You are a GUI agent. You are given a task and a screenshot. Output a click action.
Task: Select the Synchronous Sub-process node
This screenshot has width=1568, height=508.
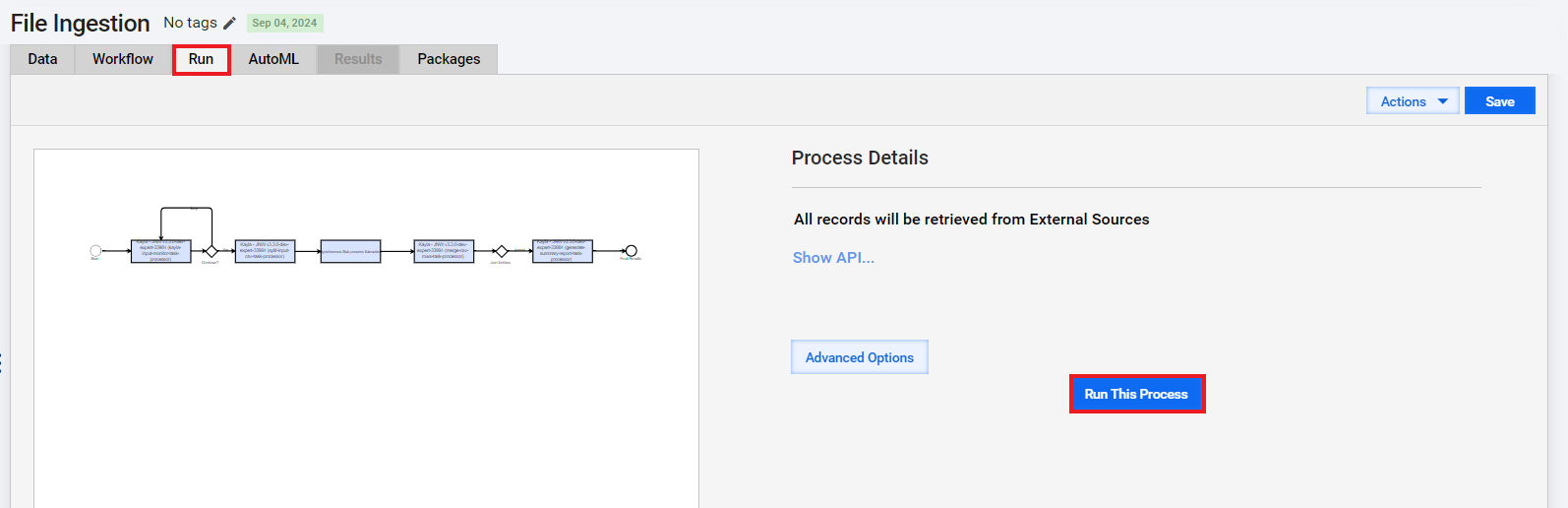coord(350,251)
